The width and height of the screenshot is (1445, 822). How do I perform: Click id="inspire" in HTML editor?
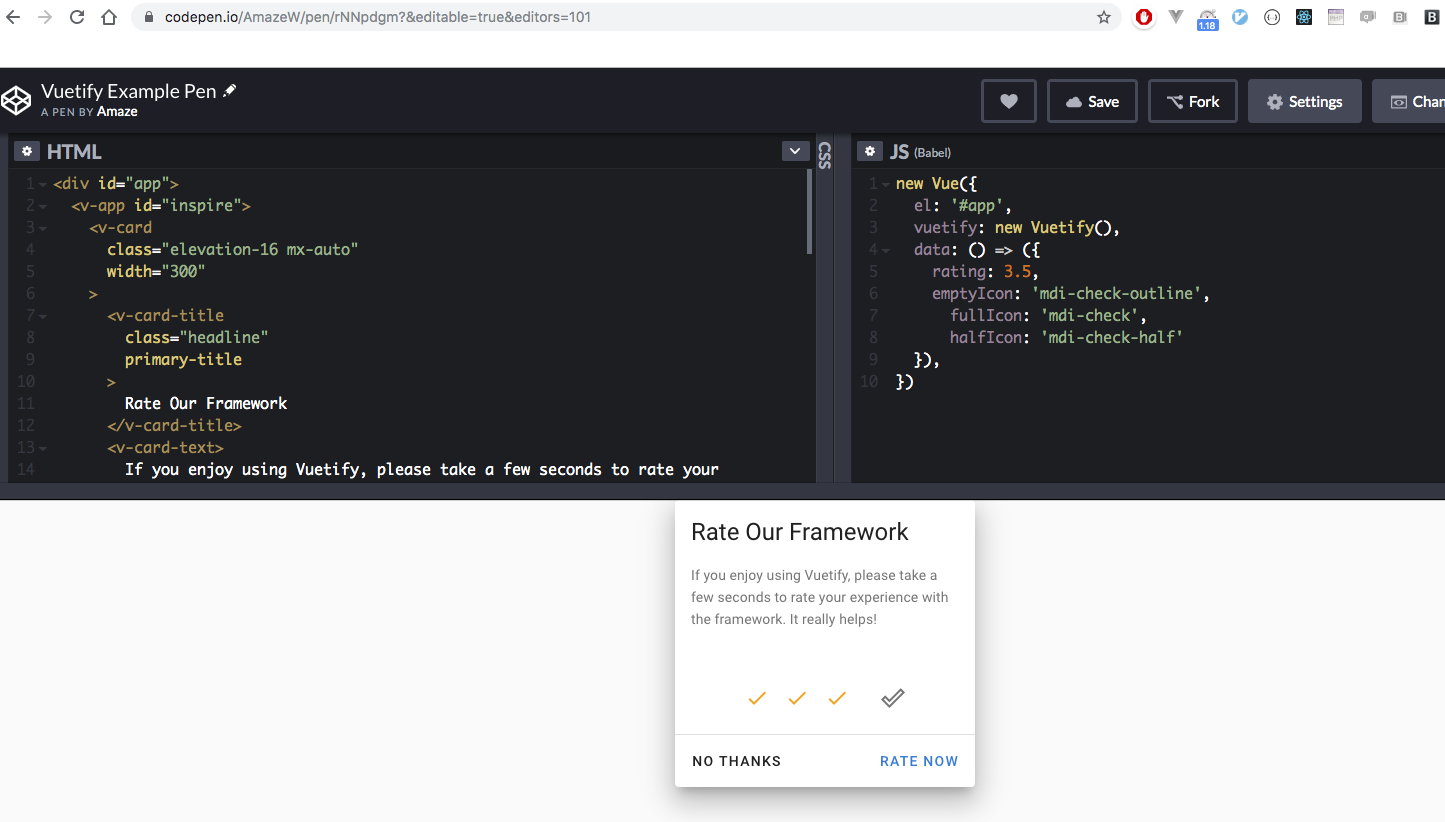(x=188, y=206)
